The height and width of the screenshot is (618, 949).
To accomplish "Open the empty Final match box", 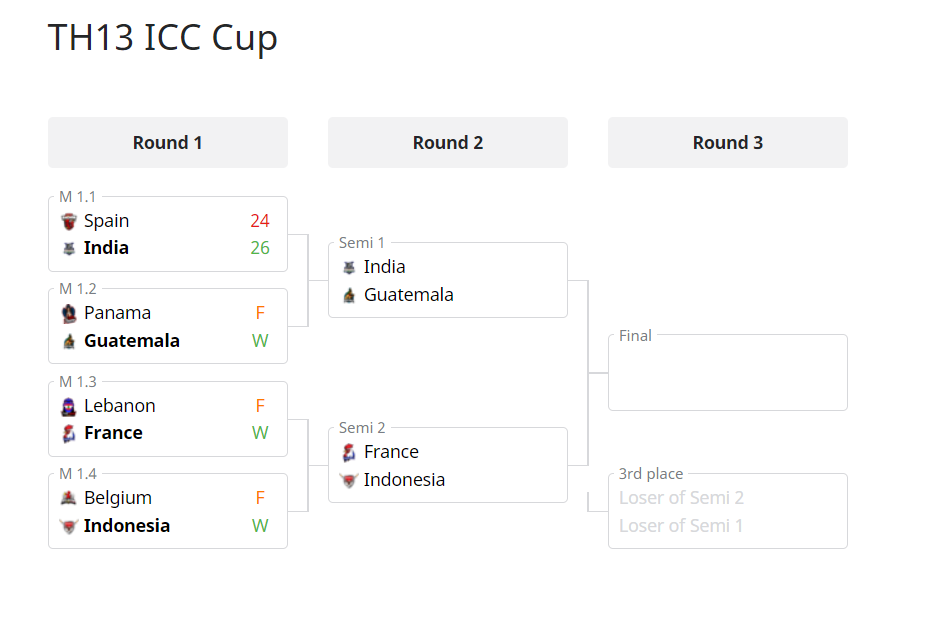I will pyautogui.click(x=727, y=373).
